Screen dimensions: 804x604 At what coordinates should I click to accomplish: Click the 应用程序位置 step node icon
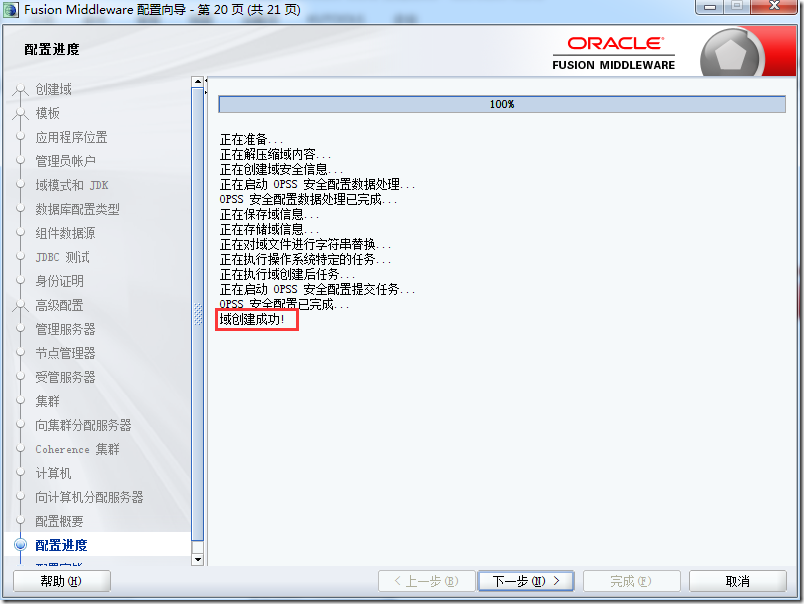[21, 136]
